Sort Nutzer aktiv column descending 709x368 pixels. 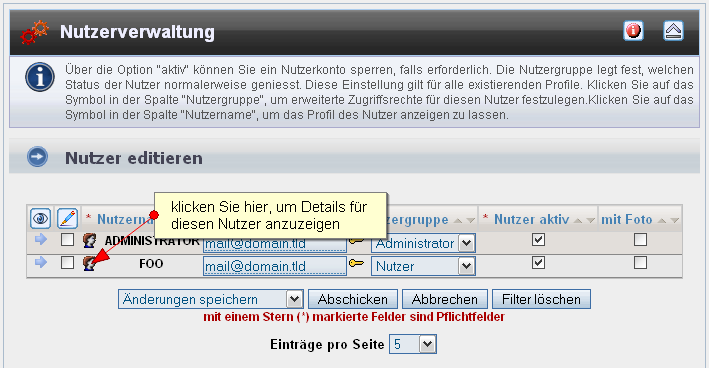click(591, 221)
